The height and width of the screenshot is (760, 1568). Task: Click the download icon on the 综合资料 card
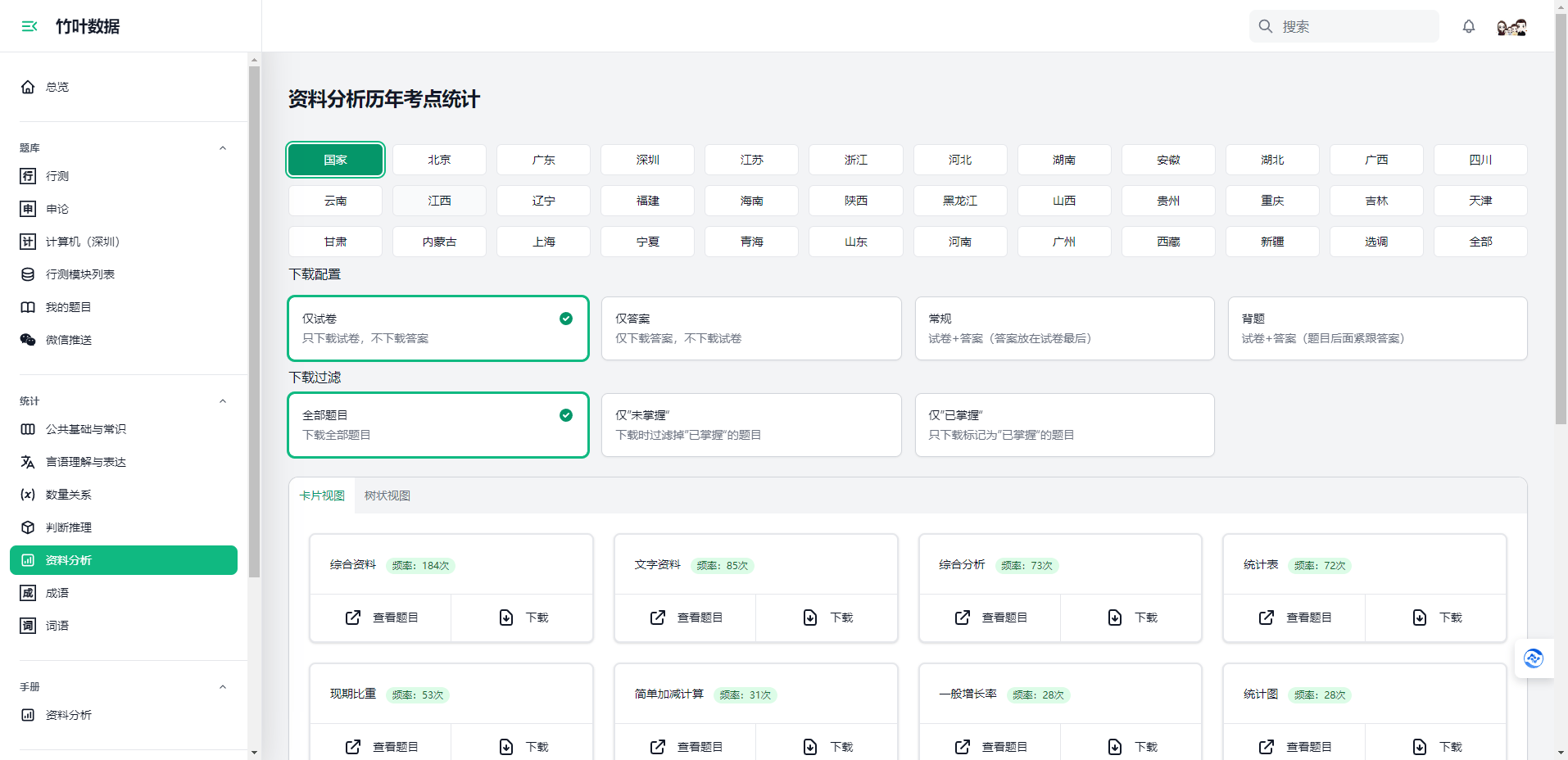pyautogui.click(x=506, y=617)
